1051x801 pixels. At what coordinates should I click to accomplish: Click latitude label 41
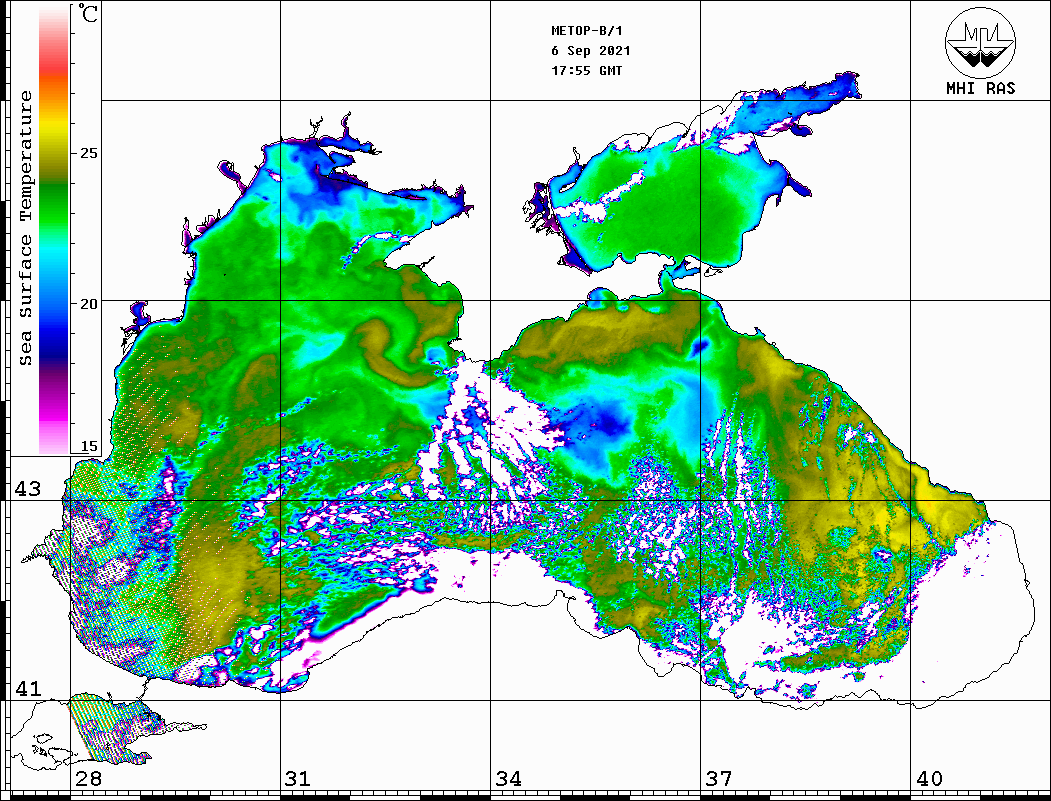[x=28, y=689]
